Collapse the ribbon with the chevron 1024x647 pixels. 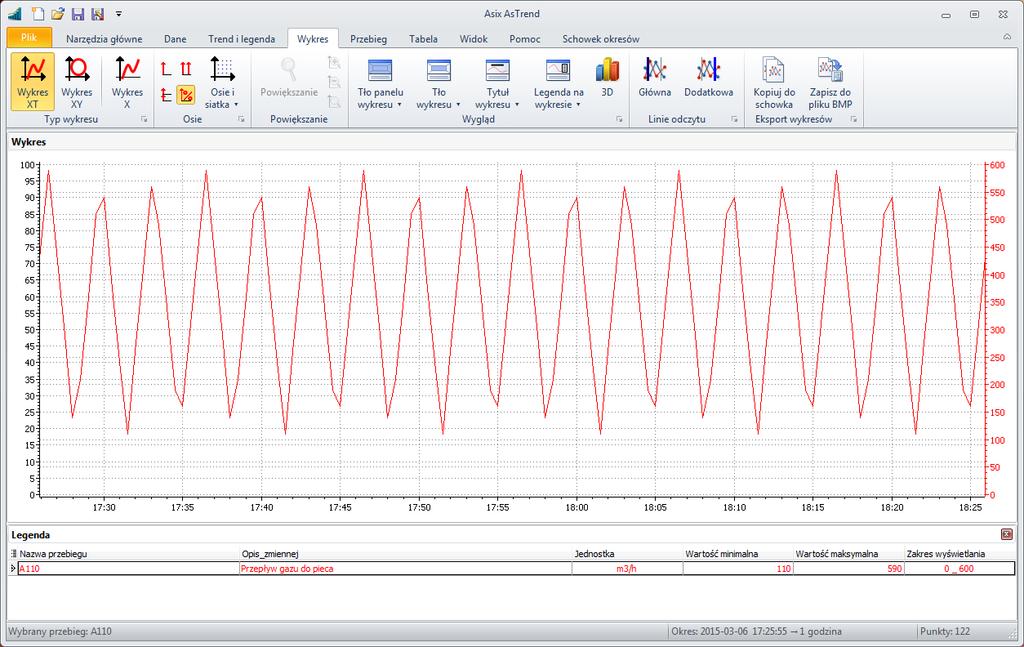[x=1007, y=37]
